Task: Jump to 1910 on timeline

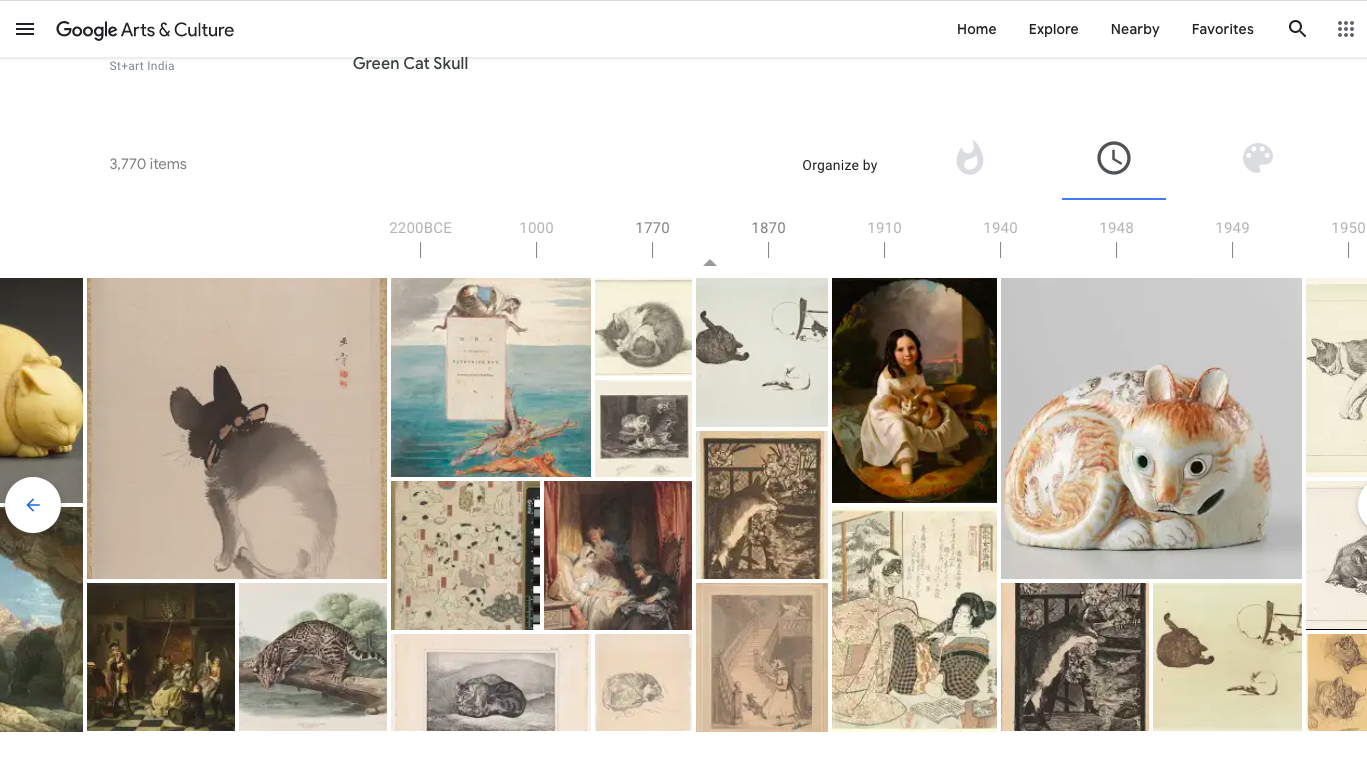Action: (x=884, y=228)
